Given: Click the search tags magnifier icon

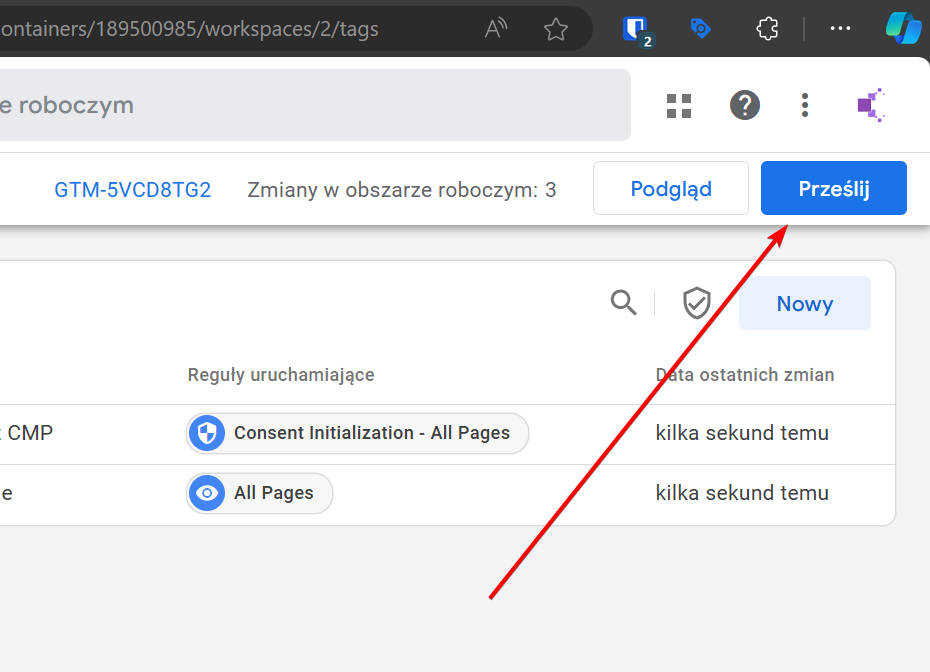Looking at the screenshot, I should click(623, 302).
